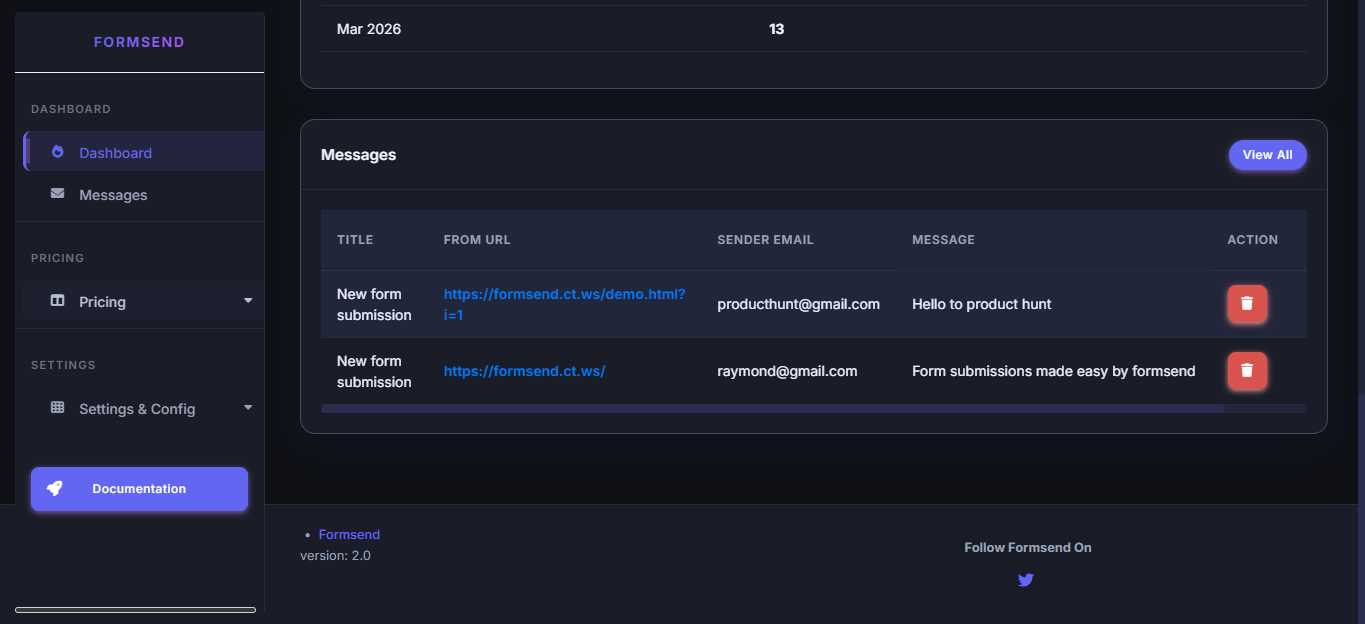The height and width of the screenshot is (624, 1365).
Task: Click the ACTION column header
Action: point(1253,240)
